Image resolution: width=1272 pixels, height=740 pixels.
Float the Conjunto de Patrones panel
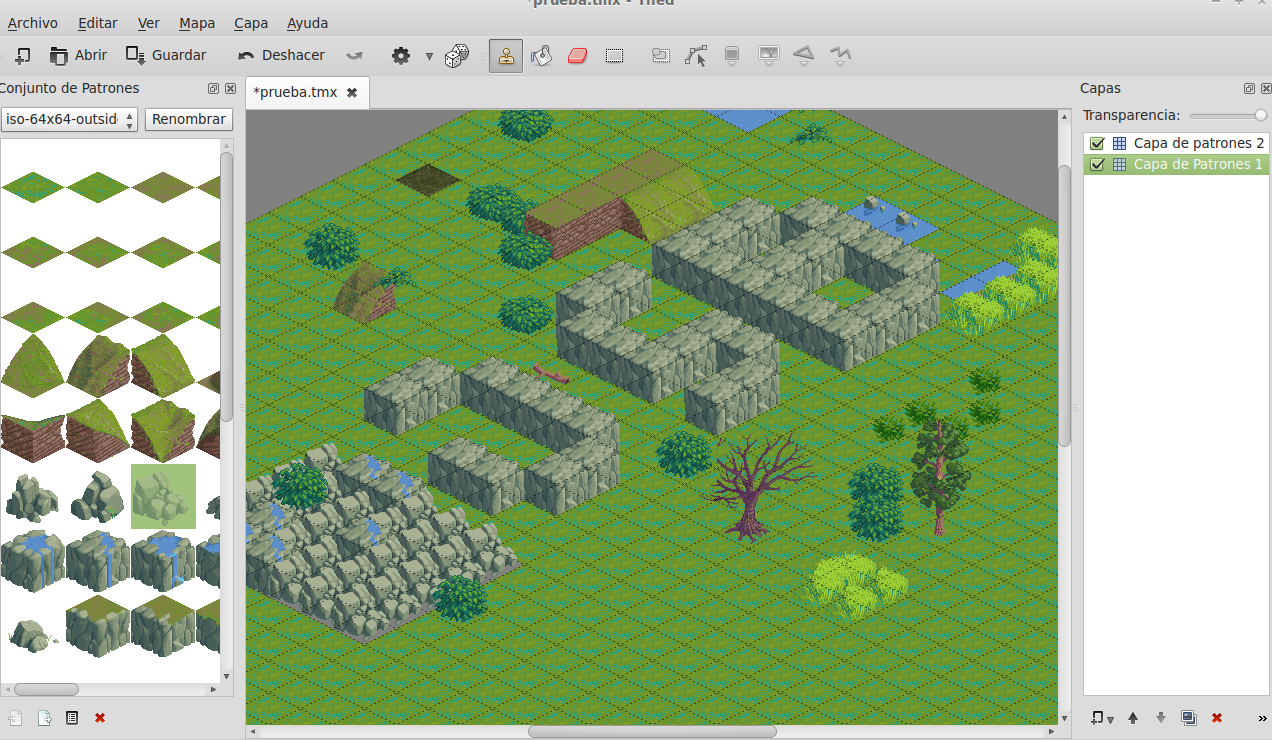[x=214, y=89]
